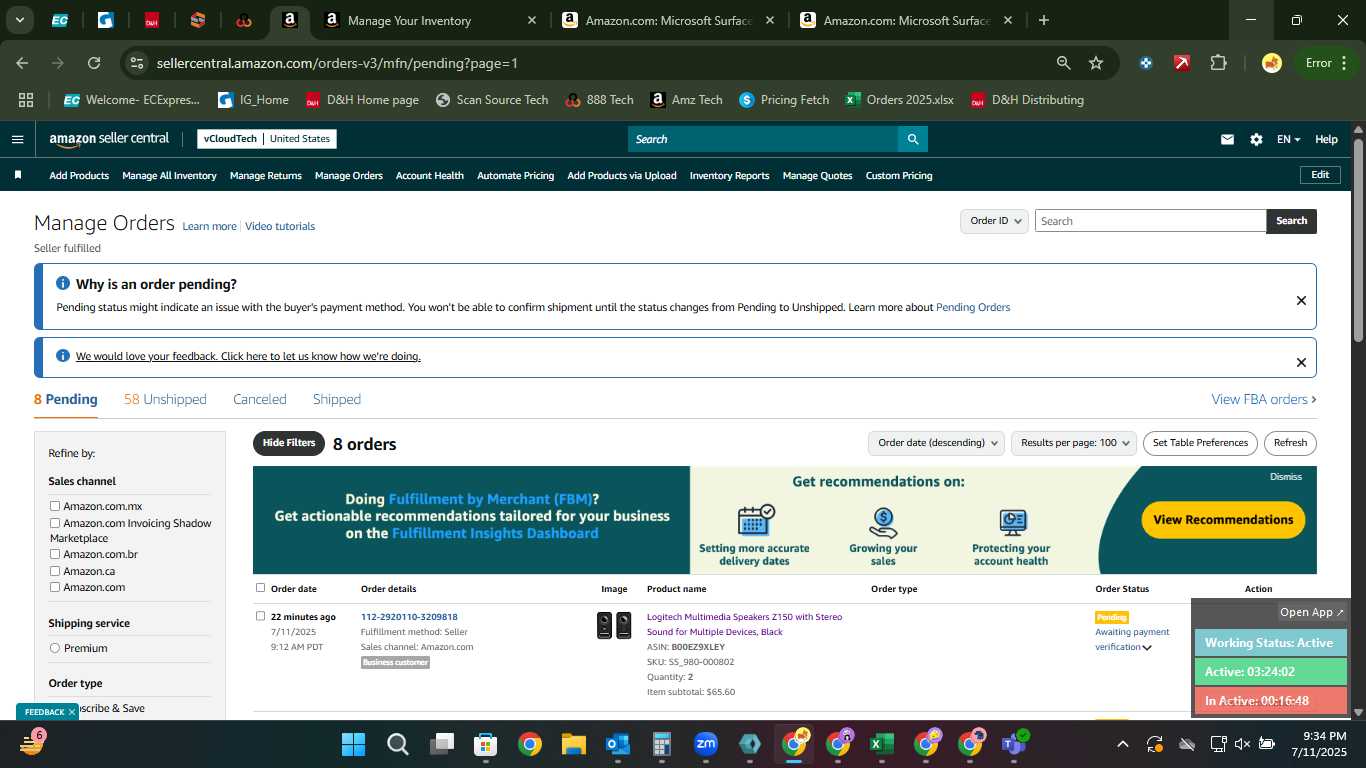The height and width of the screenshot is (768, 1366).
Task: Open the mail messages icon
Action: (x=1227, y=139)
